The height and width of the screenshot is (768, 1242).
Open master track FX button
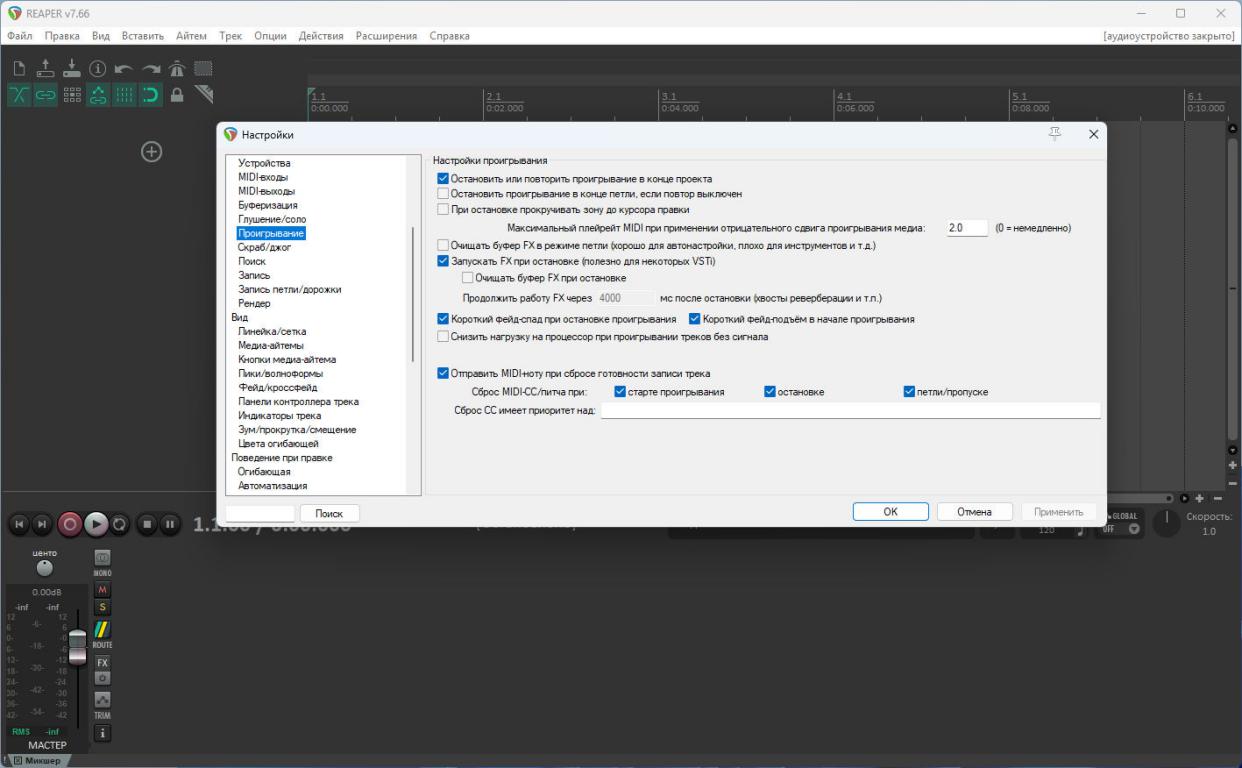(x=102, y=662)
